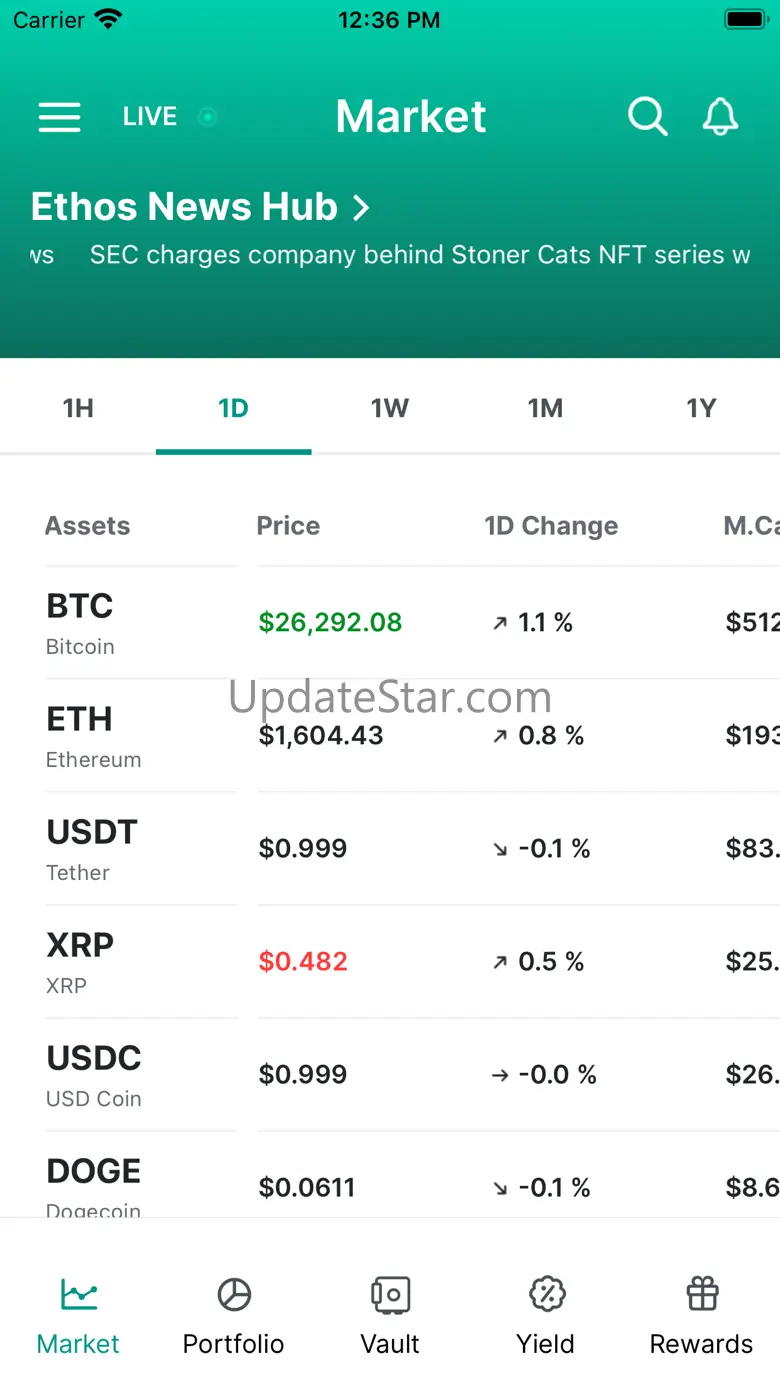Image resolution: width=780 pixels, height=1387 pixels.
Task: Open notifications bell icon
Action: (720, 117)
